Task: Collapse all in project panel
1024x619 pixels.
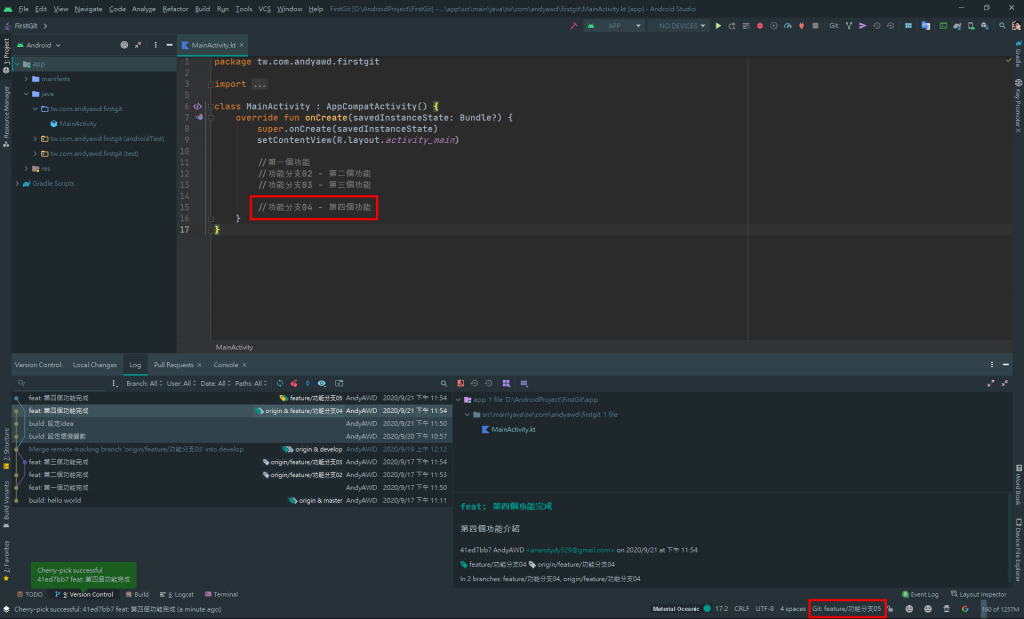Action: (x=138, y=45)
